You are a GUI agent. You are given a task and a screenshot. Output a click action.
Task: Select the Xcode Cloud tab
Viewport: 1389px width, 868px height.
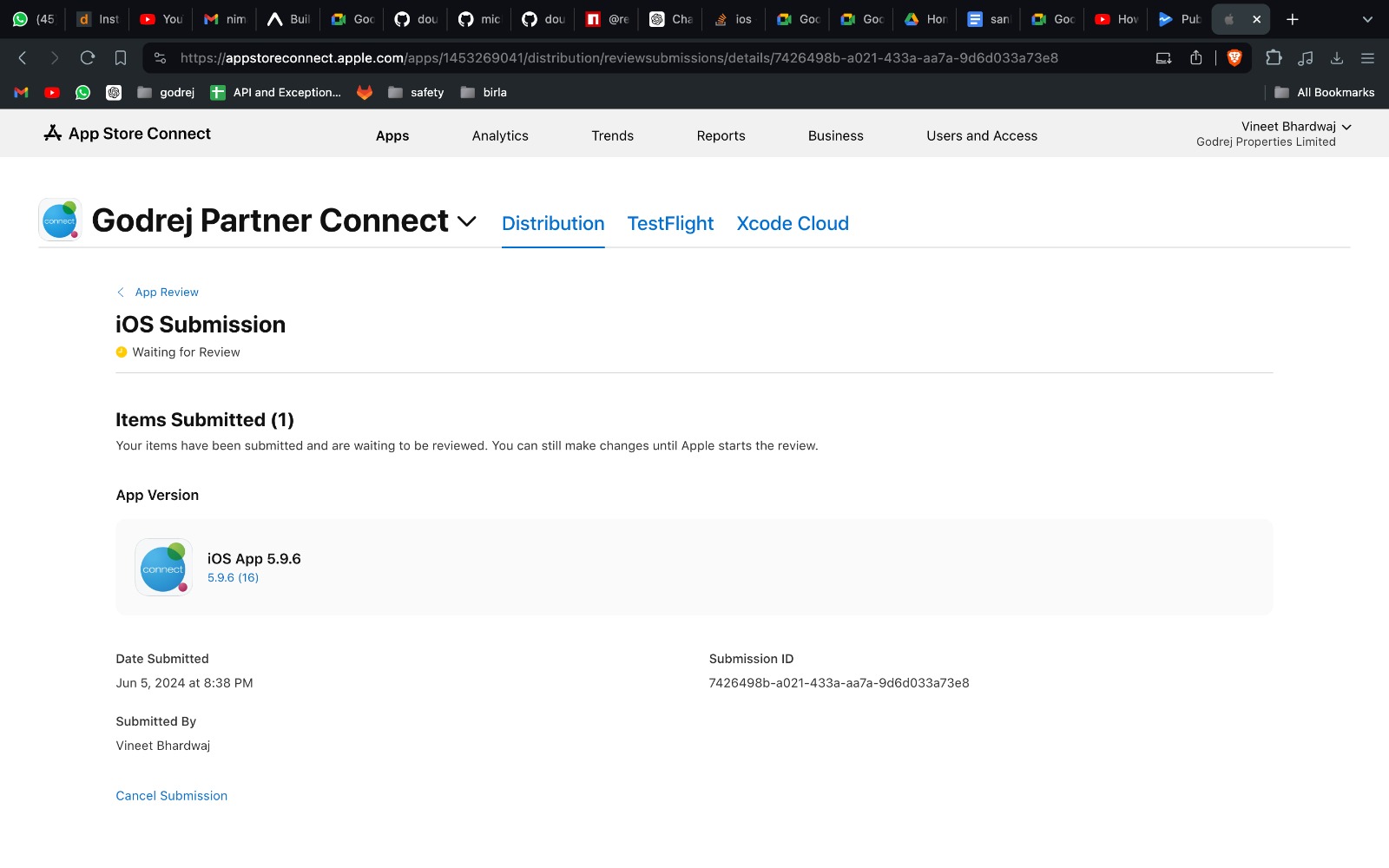click(793, 224)
